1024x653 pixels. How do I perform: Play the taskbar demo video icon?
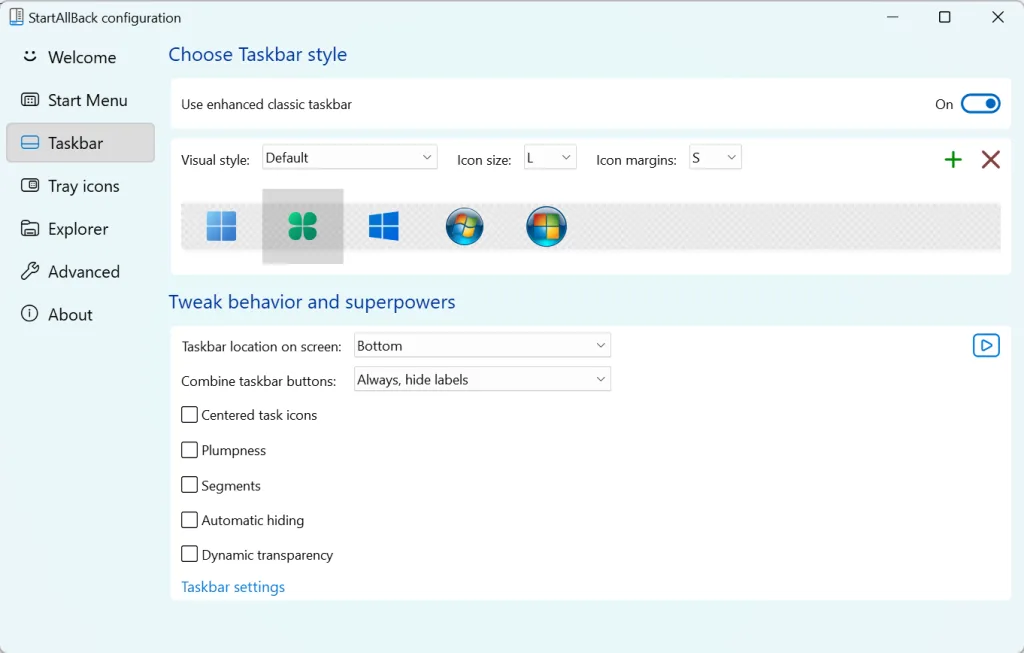click(x=986, y=345)
